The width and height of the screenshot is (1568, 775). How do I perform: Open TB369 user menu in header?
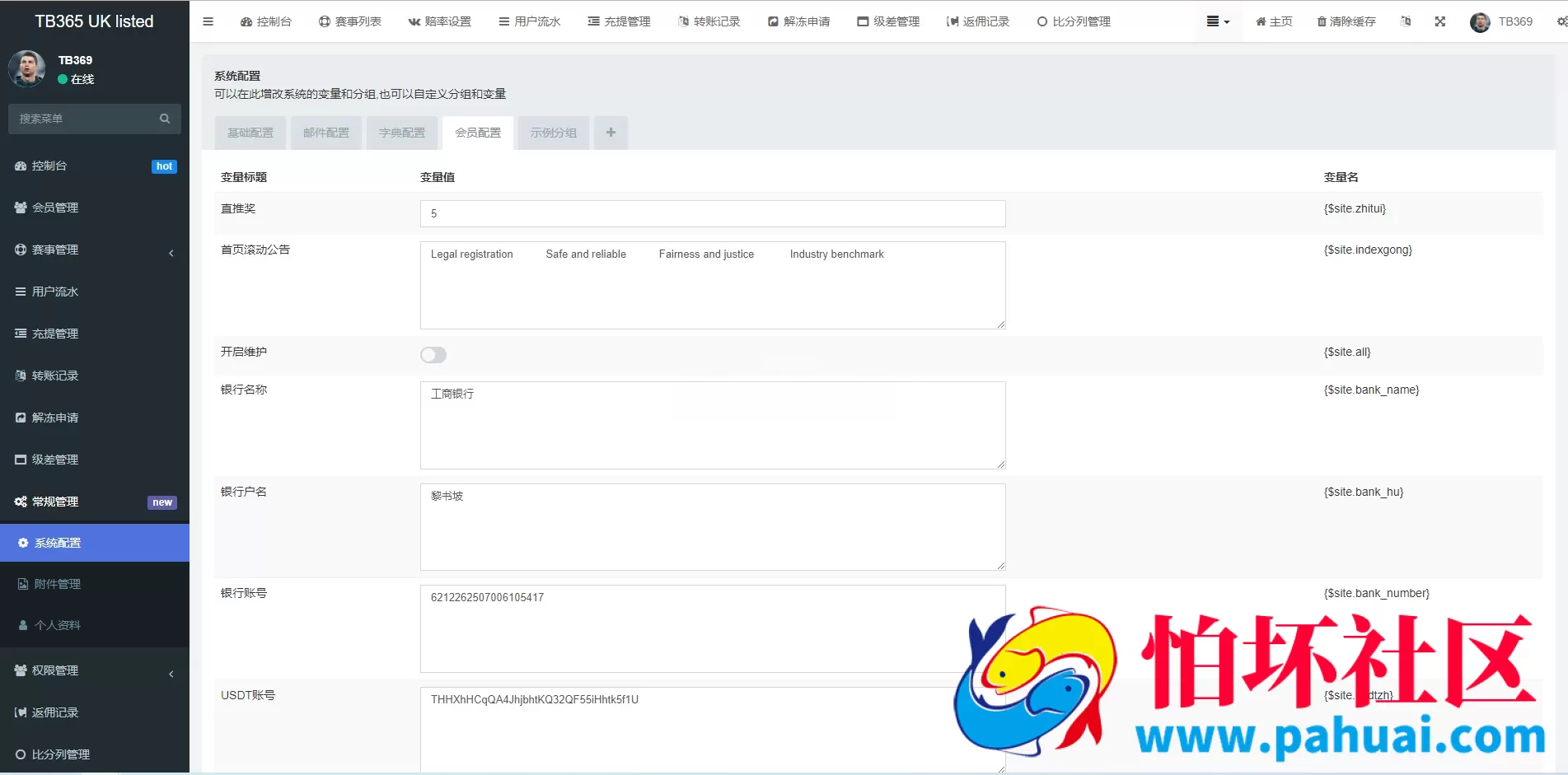pos(1501,21)
